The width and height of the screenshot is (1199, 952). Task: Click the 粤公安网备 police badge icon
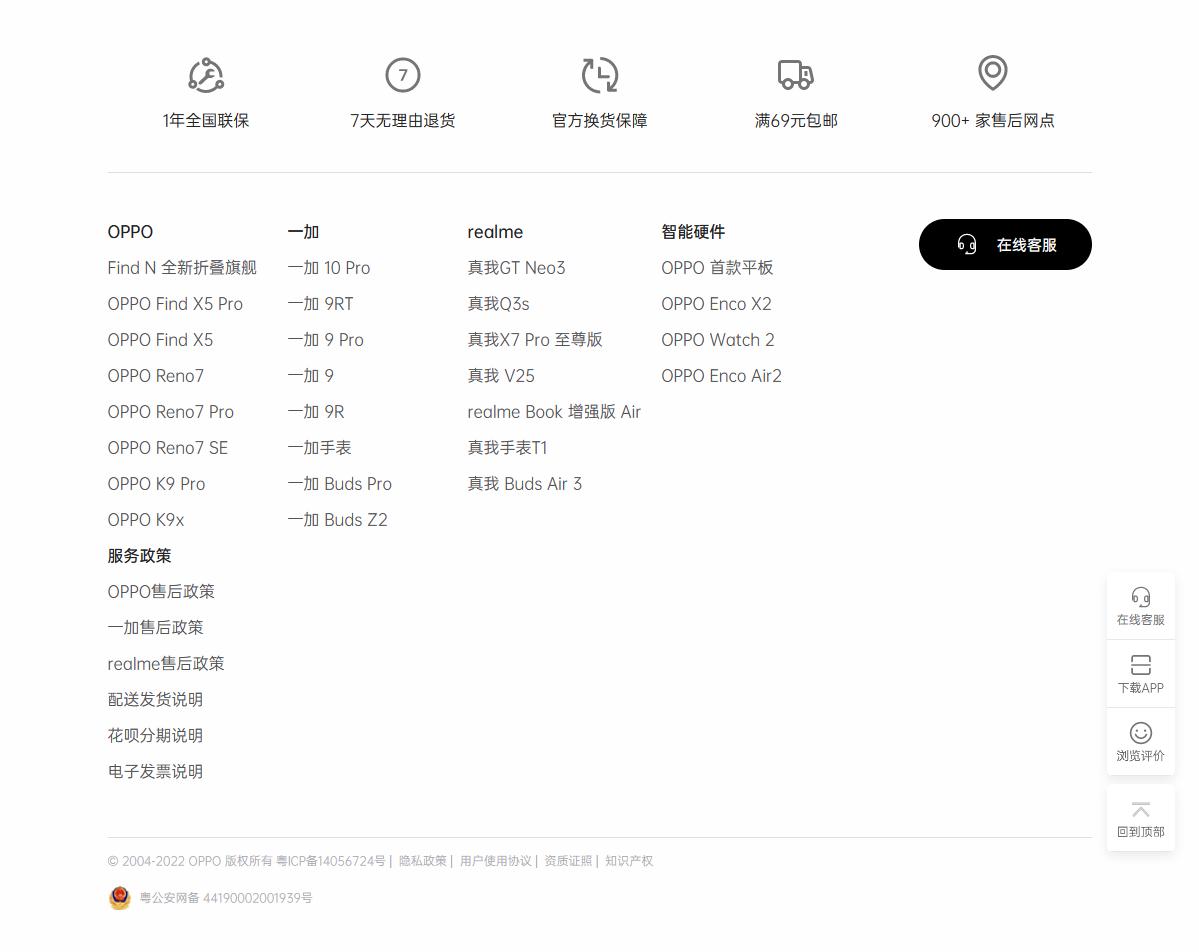coord(120,897)
